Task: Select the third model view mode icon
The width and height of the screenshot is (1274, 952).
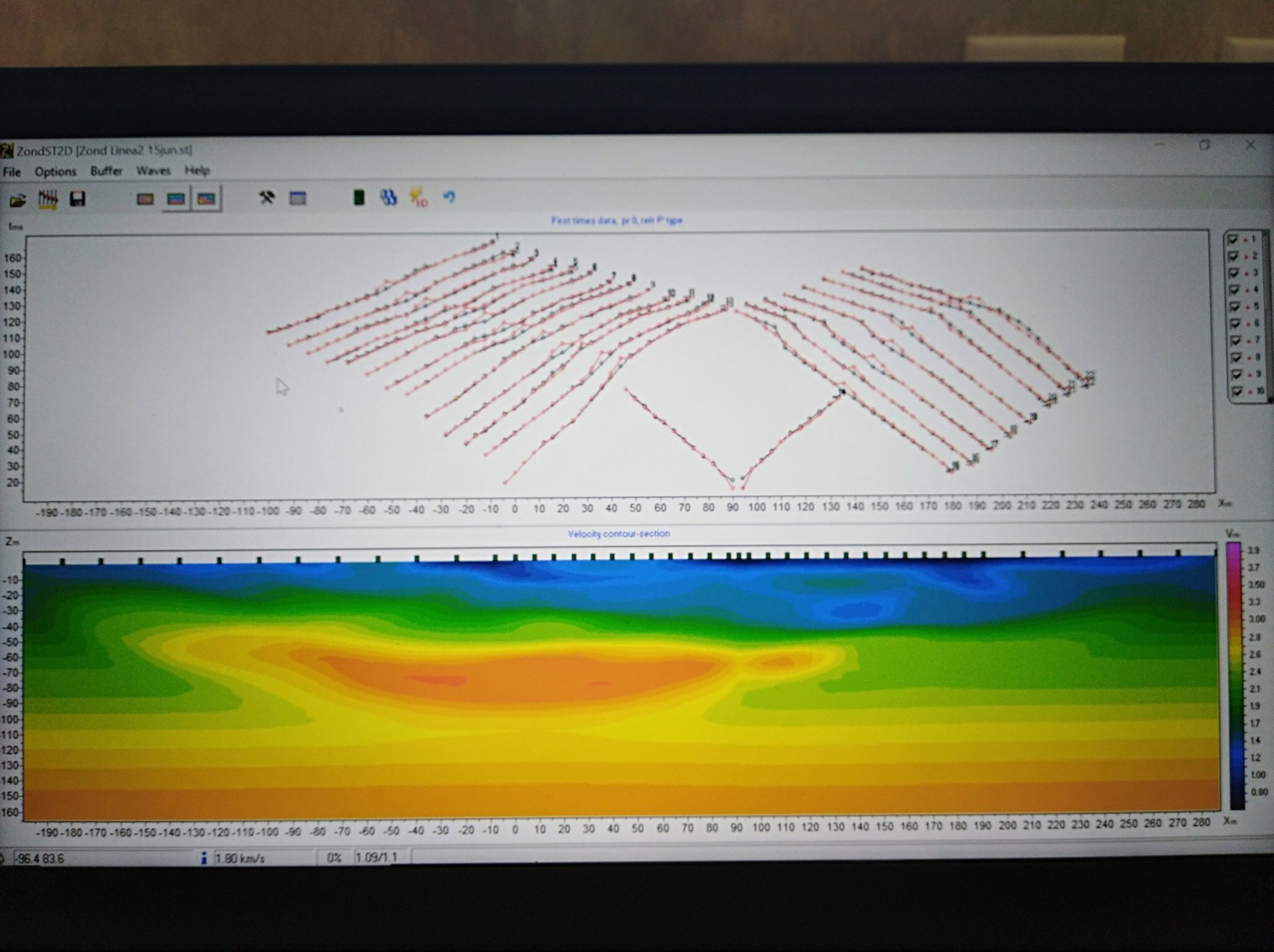Action: [x=206, y=198]
